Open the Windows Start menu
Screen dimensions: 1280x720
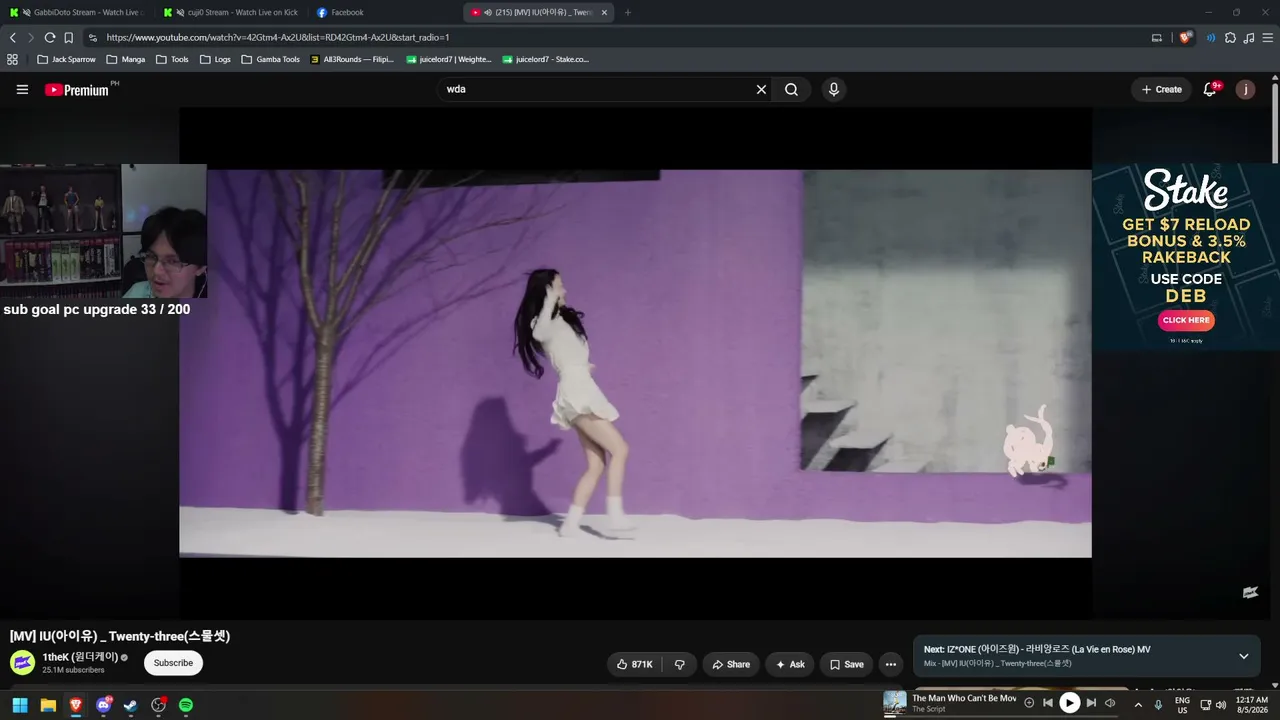tap(20, 705)
